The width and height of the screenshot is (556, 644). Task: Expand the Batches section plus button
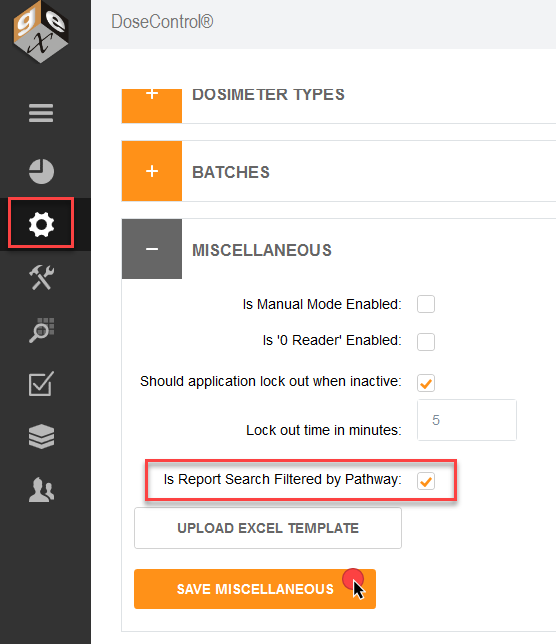pos(152,171)
